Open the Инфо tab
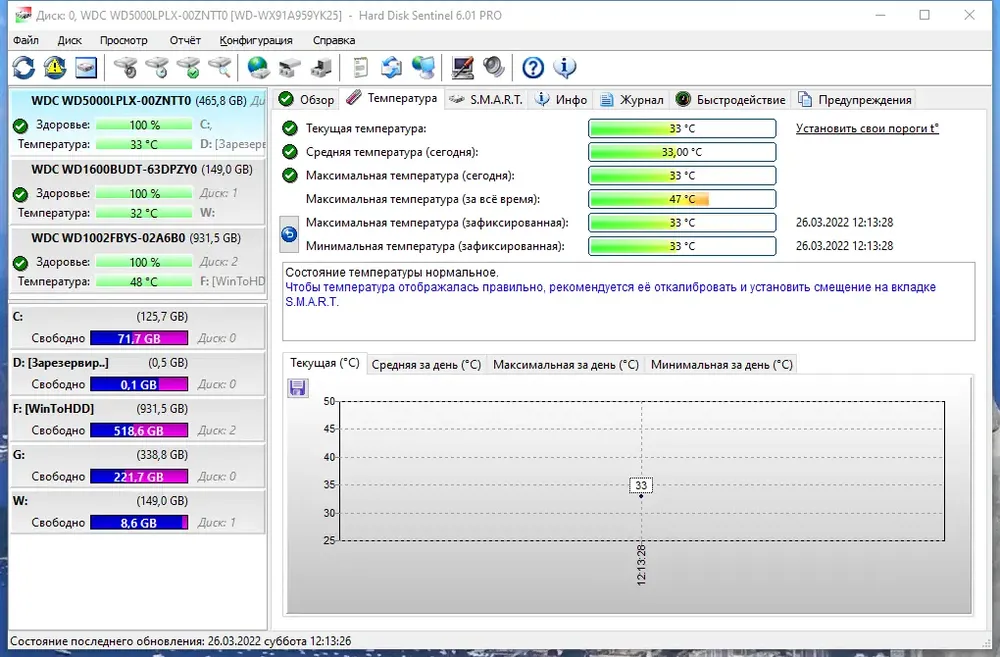The width and height of the screenshot is (1000, 657). [x=561, y=100]
